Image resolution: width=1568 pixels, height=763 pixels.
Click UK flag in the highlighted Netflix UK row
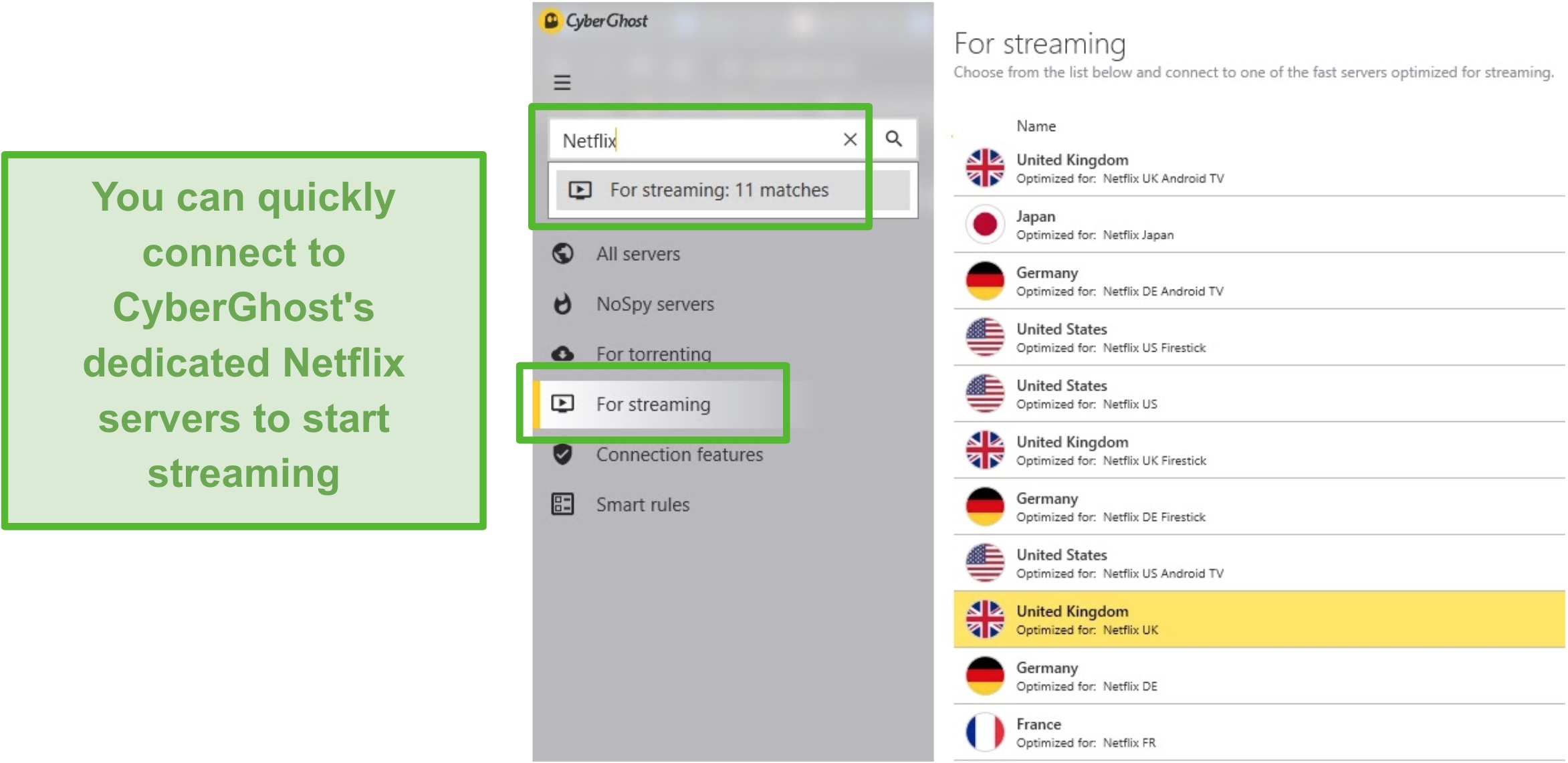pos(985,619)
